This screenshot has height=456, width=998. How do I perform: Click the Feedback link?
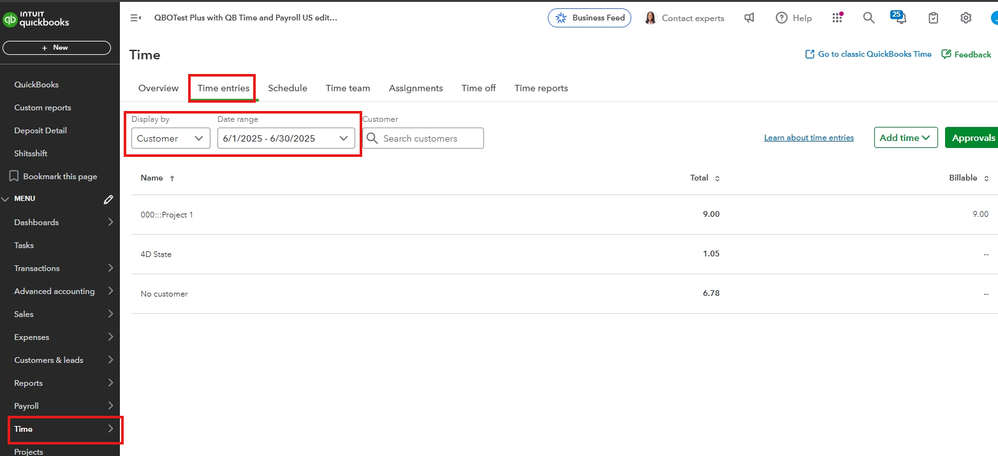pyautogui.click(x=973, y=55)
